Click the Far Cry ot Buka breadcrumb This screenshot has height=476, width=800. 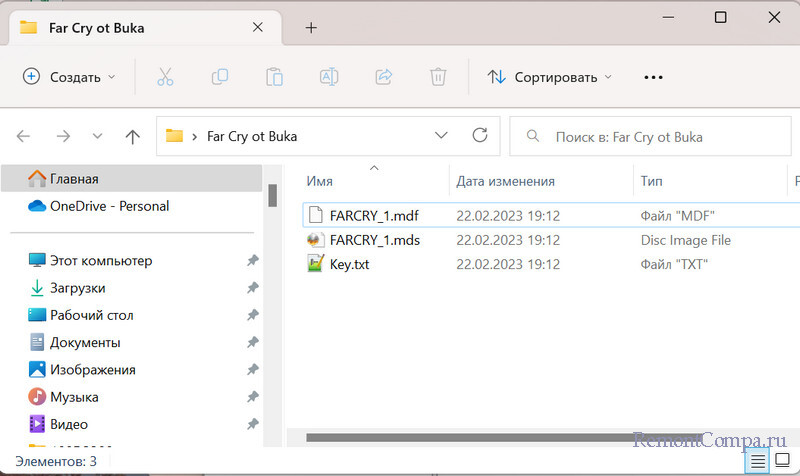point(252,137)
